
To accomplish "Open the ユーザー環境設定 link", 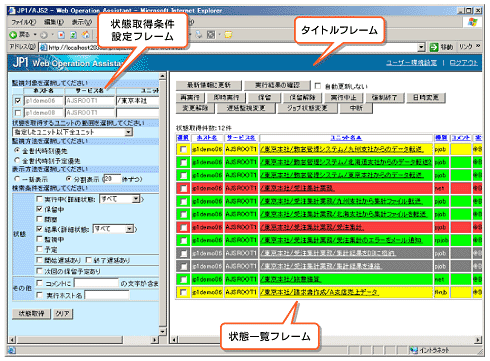I will point(411,63).
